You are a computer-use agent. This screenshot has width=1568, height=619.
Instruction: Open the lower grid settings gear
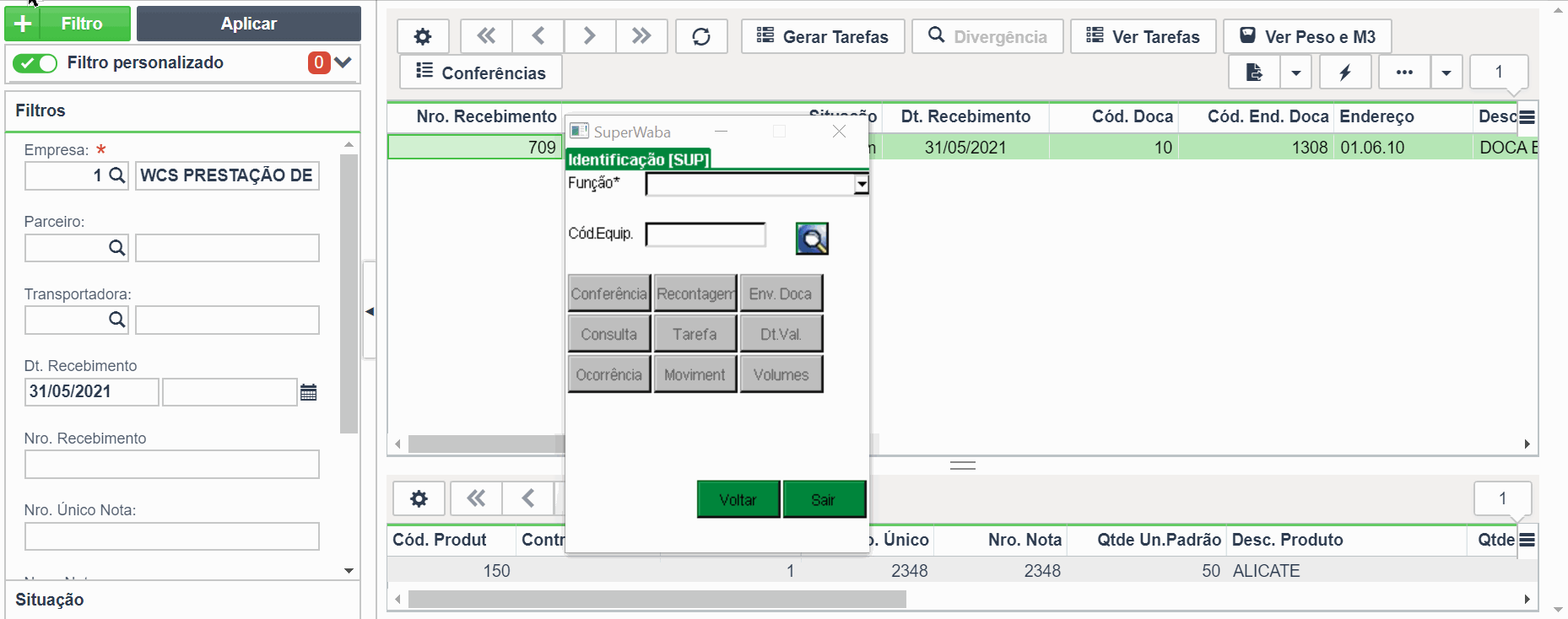click(x=419, y=498)
